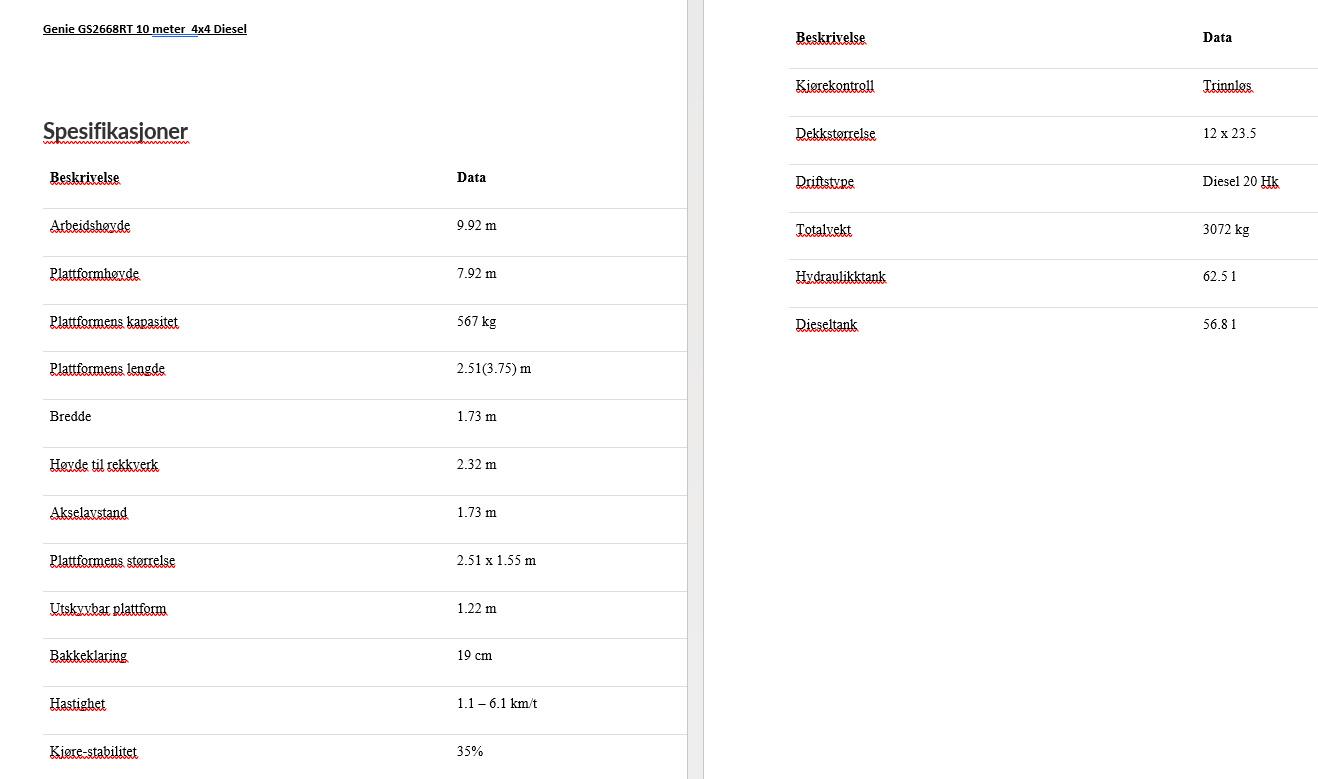Click the Diesel 20 Hk value
This screenshot has width=1318, height=779.
point(1240,182)
